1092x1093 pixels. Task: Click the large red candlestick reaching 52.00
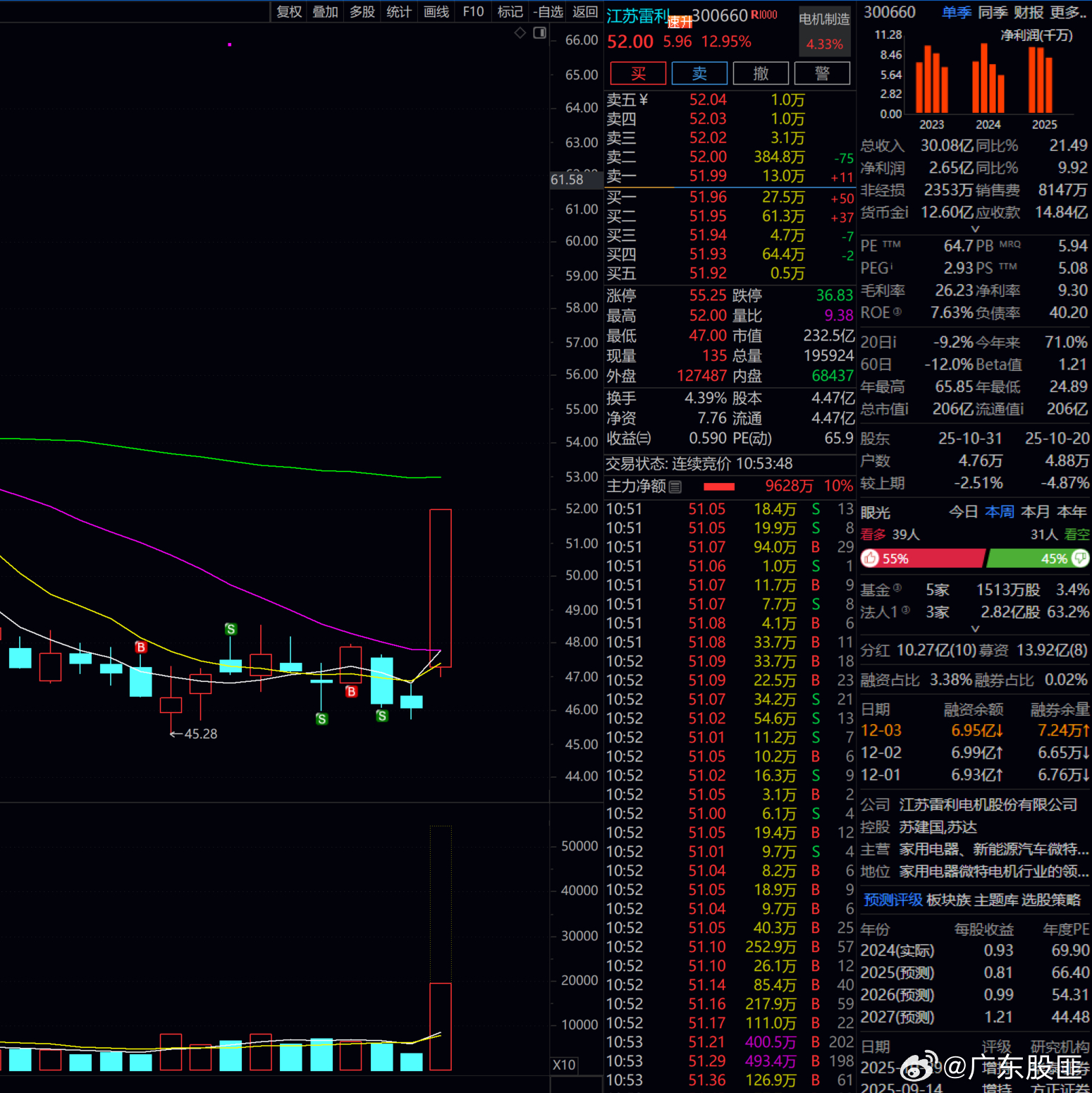tap(441, 588)
